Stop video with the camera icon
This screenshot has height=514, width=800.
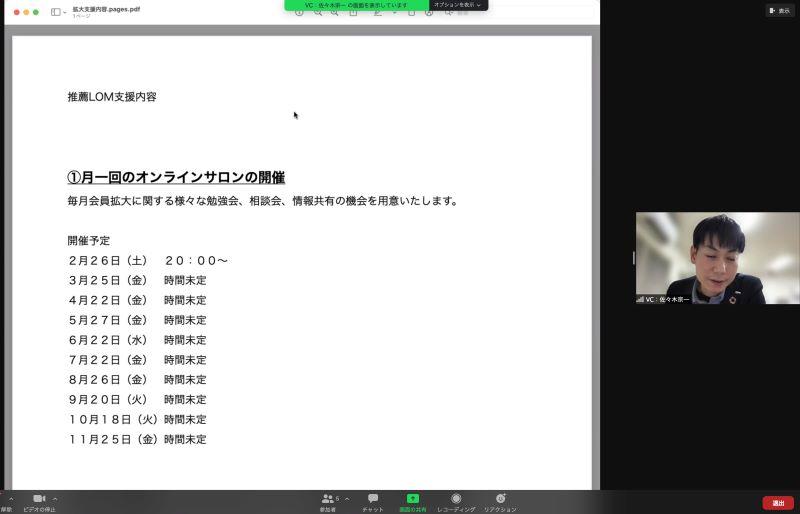39,498
